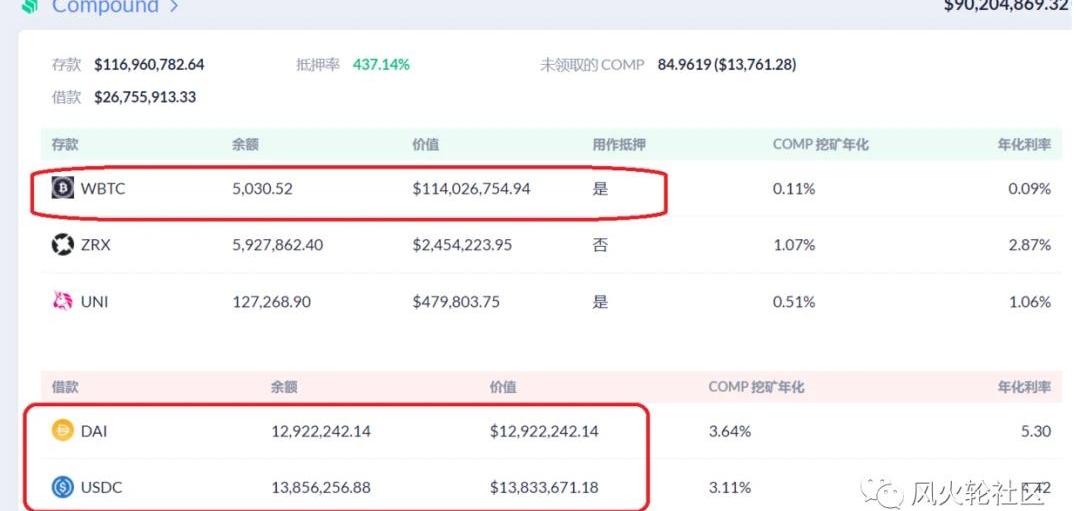Click borrows table 余额 header
1080x511 pixels.
[284, 387]
